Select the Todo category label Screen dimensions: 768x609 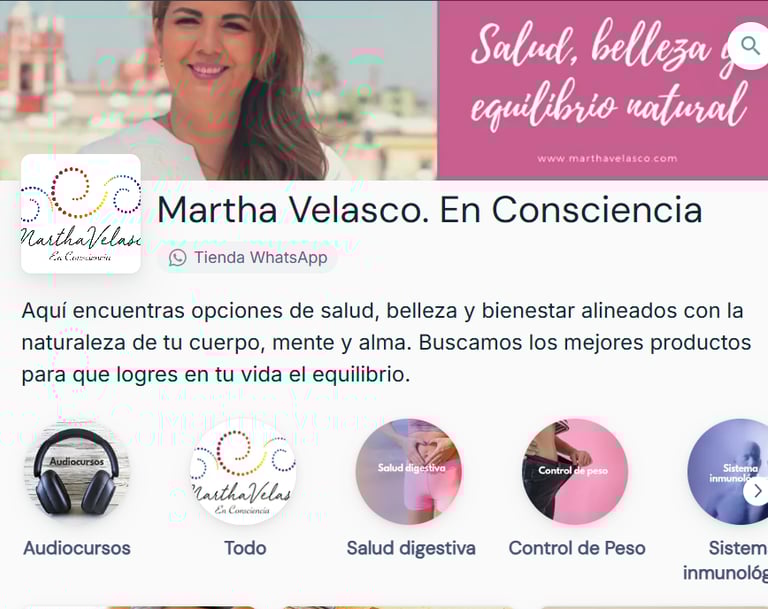click(245, 548)
